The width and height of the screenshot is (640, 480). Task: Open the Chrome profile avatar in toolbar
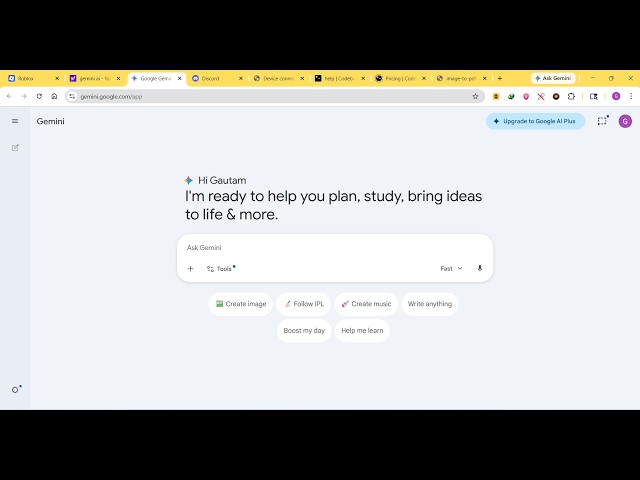616,97
